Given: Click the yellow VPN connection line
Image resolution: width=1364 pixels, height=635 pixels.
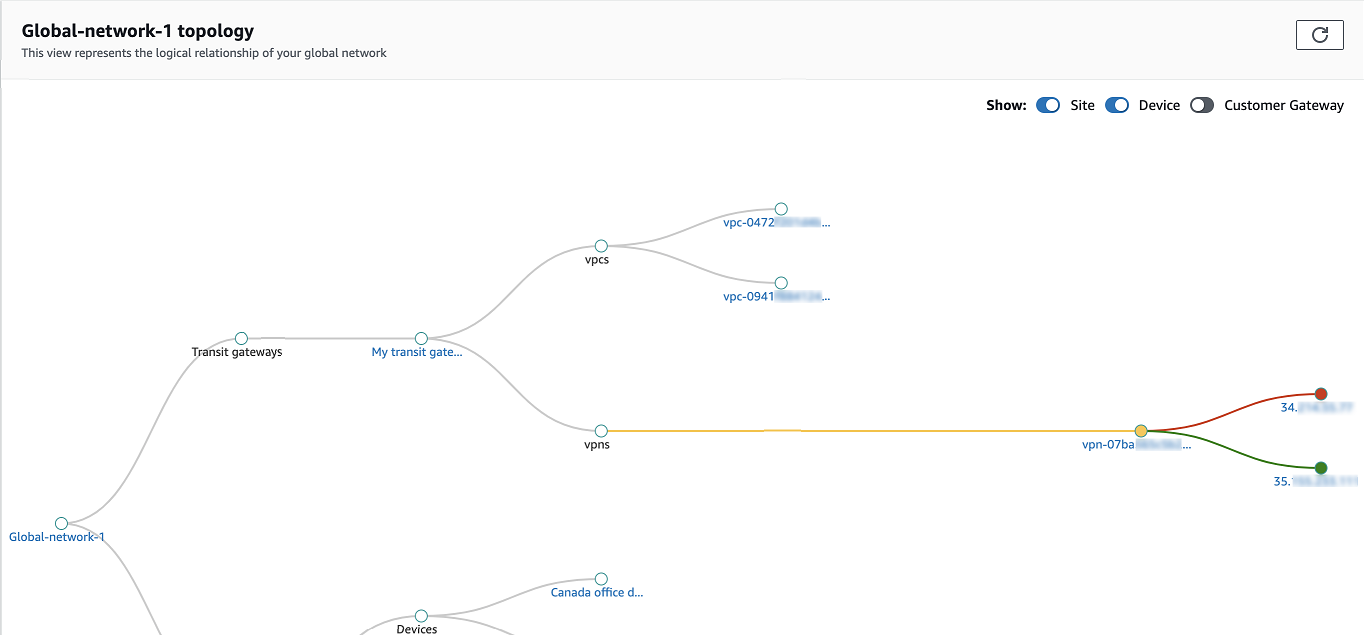Looking at the screenshot, I should [870, 431].
